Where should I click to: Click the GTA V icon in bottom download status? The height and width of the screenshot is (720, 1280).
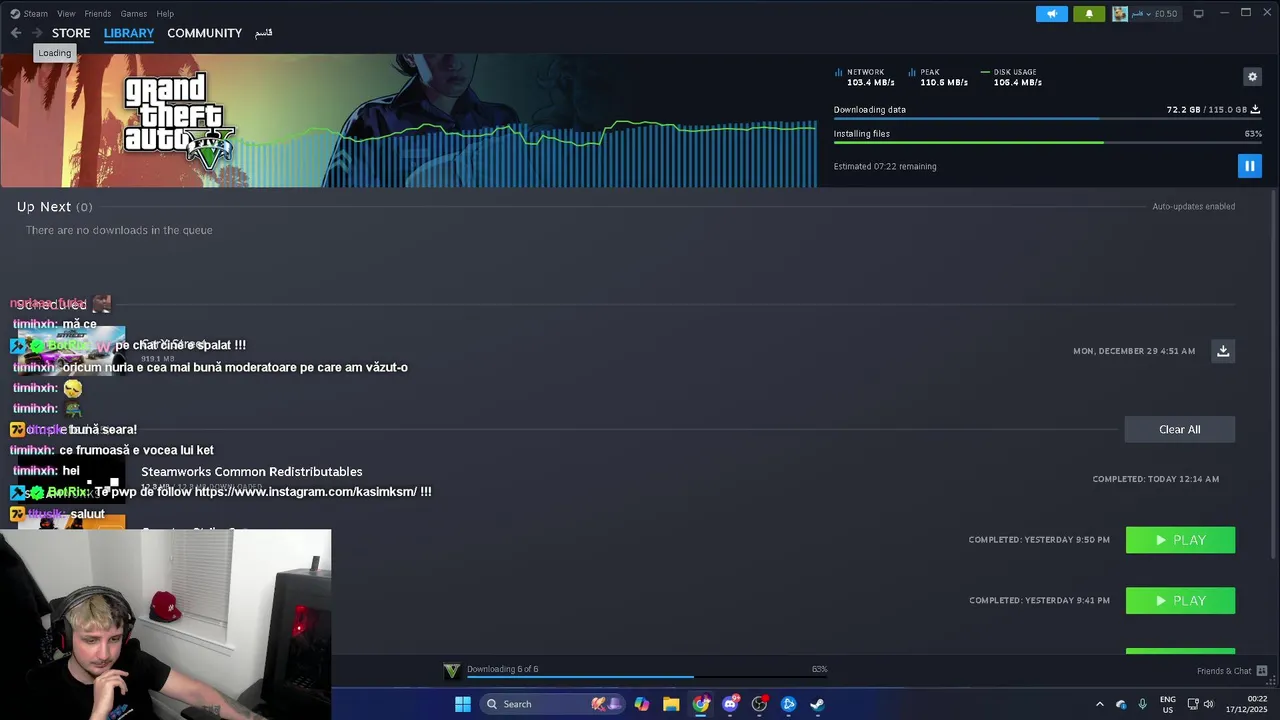coord(452,671)
